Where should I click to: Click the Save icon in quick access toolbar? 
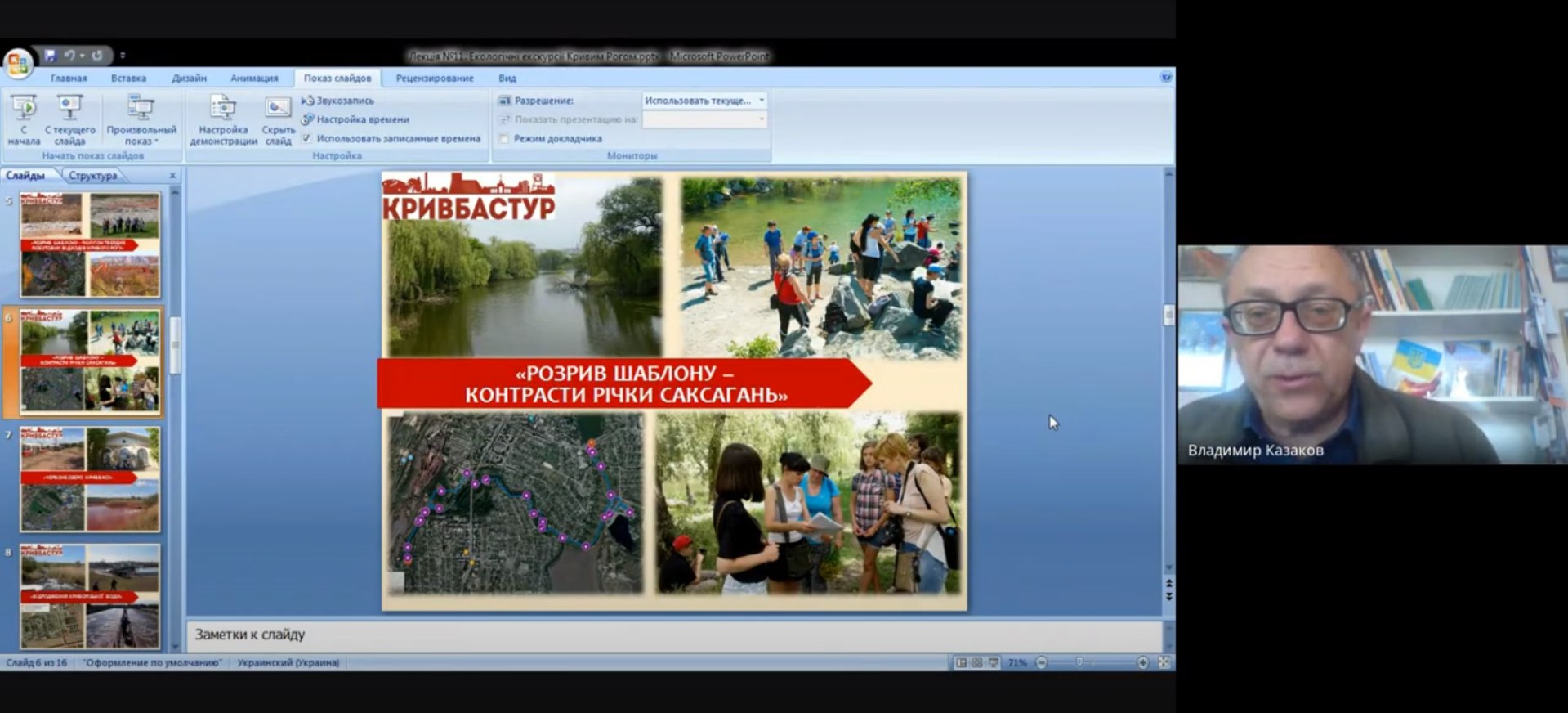coord(50,55)
